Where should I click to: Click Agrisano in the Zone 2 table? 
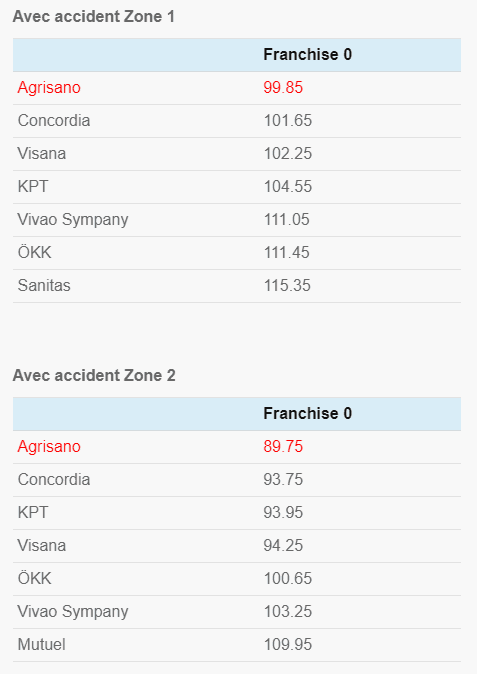coord(49,447)
